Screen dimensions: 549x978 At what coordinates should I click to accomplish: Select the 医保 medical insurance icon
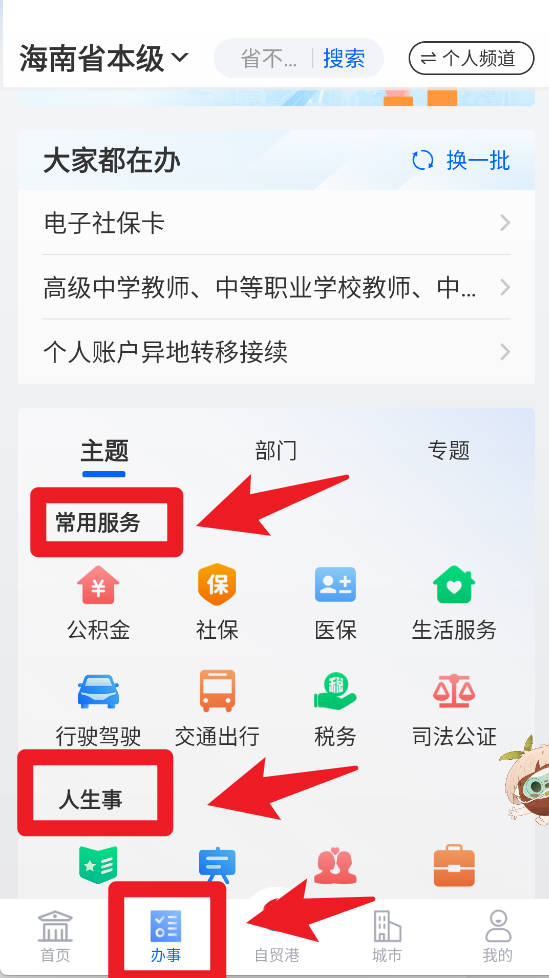pyautogui.click(x=336, y=584)
